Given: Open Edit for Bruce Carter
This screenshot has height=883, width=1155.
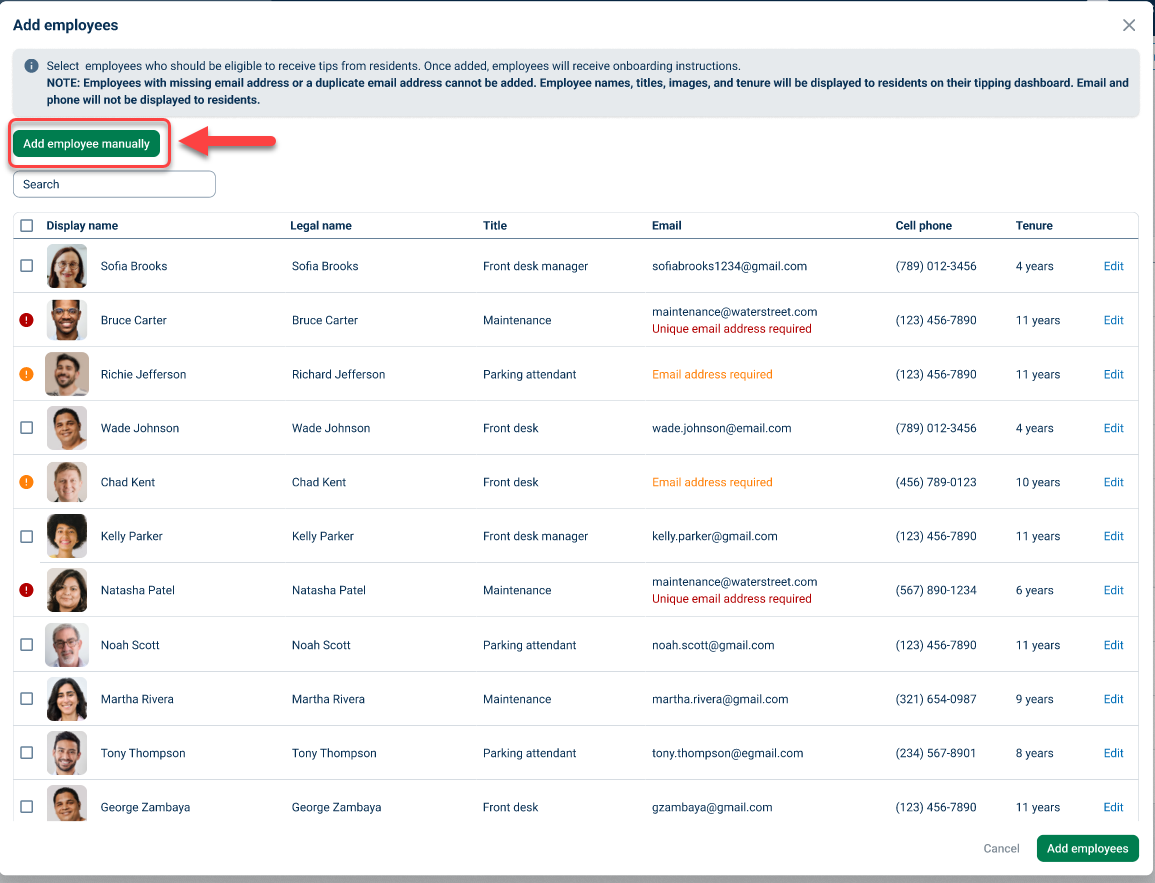Looking at the screenshot, I should click(1113, 320).
